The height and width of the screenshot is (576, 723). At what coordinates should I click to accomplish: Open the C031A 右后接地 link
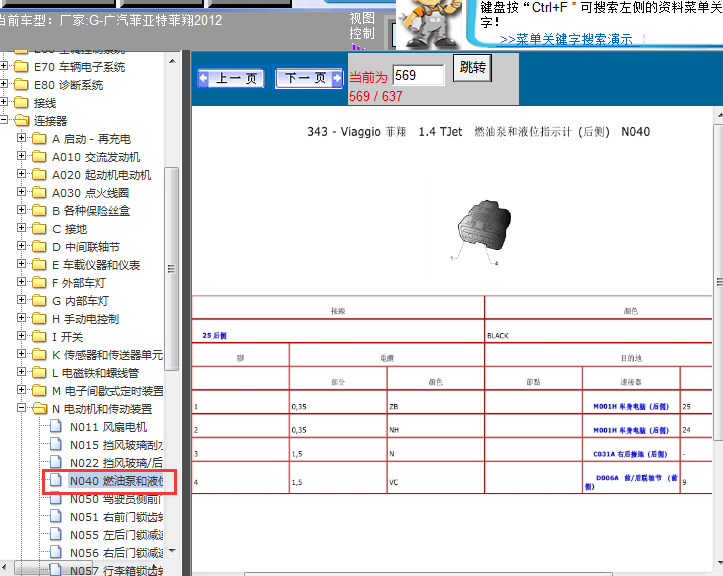tap(630, 454)
